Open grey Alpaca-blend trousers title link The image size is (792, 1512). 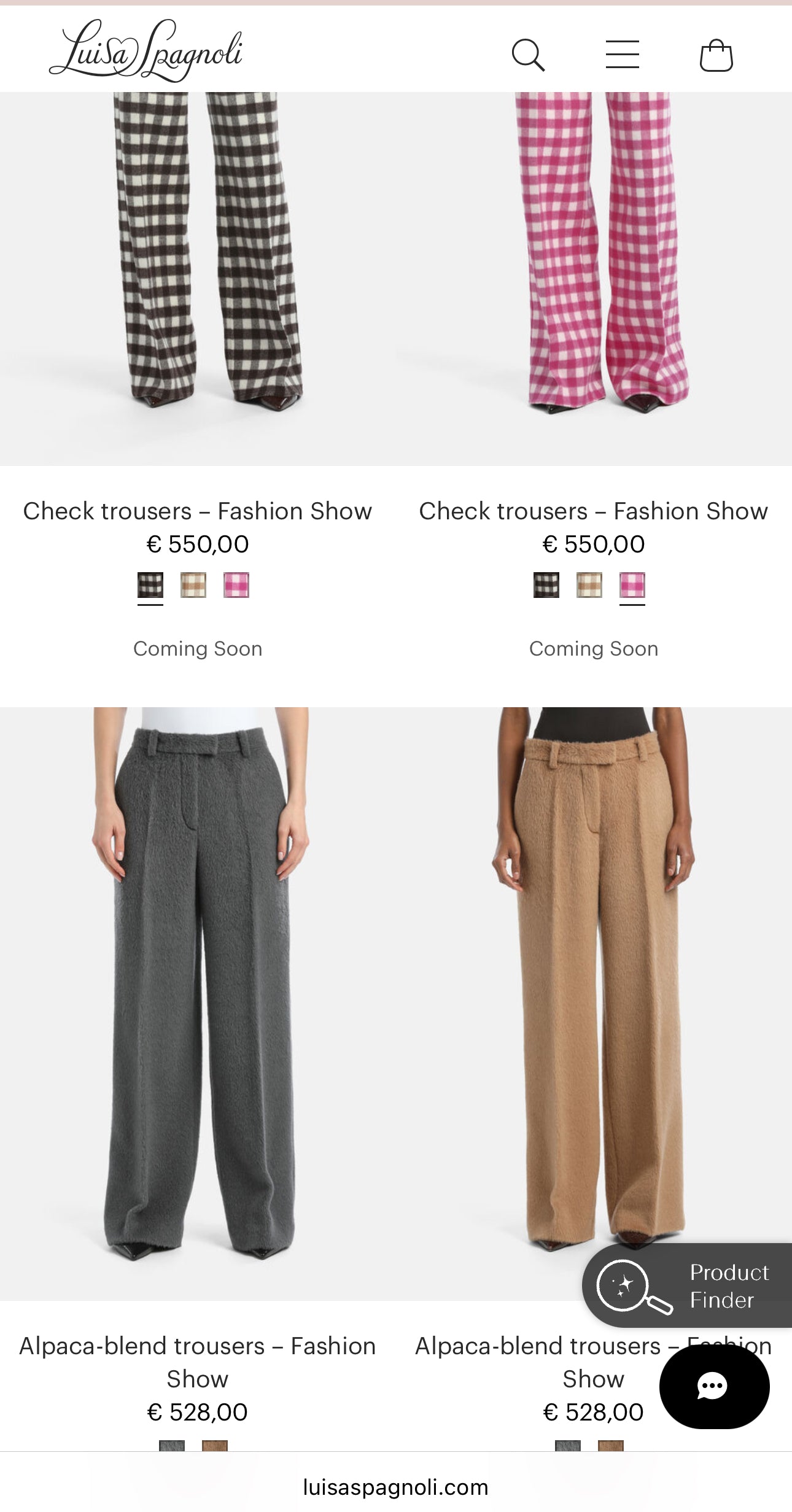(198, 1362)
